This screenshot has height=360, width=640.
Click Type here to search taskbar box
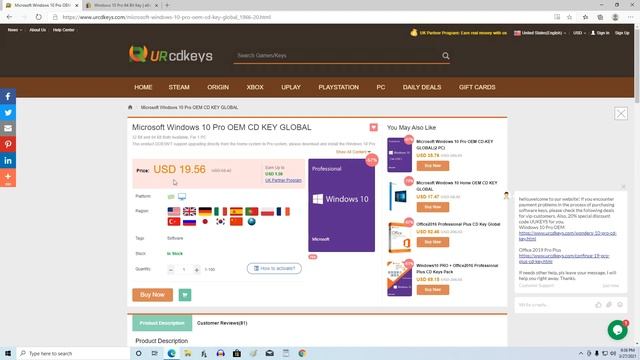pyautogui.click(x=73, y=353)
